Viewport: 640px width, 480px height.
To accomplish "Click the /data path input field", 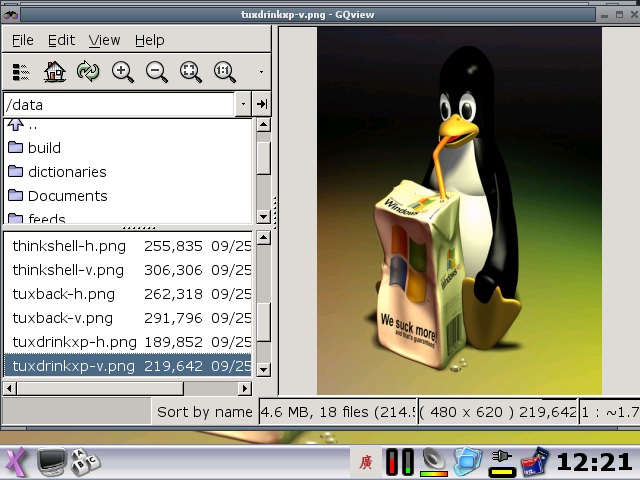I will click(x=118, y=104).
